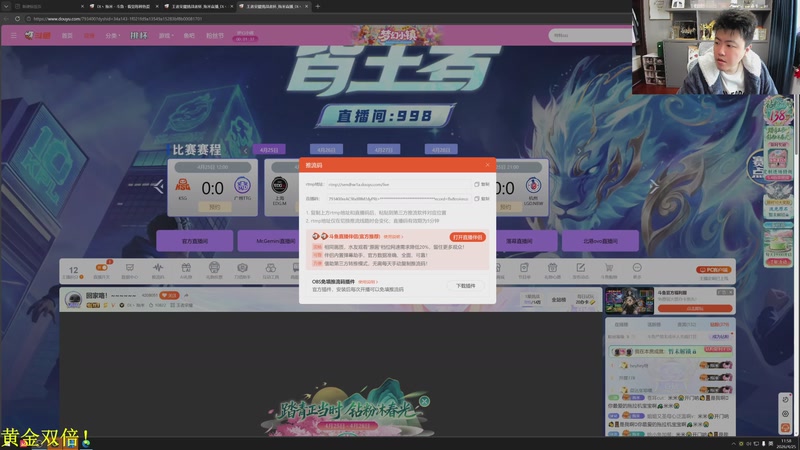Click the 梦幻小镇 header banner
This screenshot has width=800, height=450.
click(x=397, y=35)
